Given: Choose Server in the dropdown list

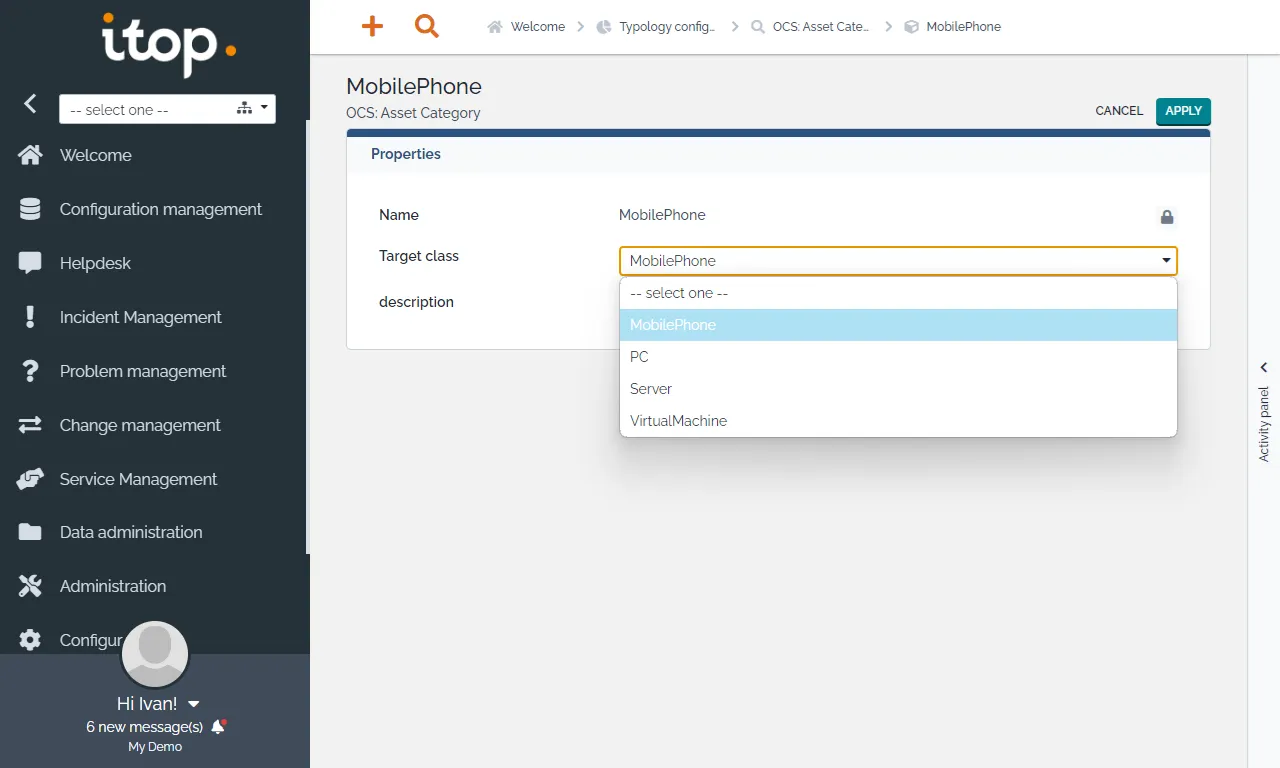Looking at the screenshot, I should pos(898,389).
